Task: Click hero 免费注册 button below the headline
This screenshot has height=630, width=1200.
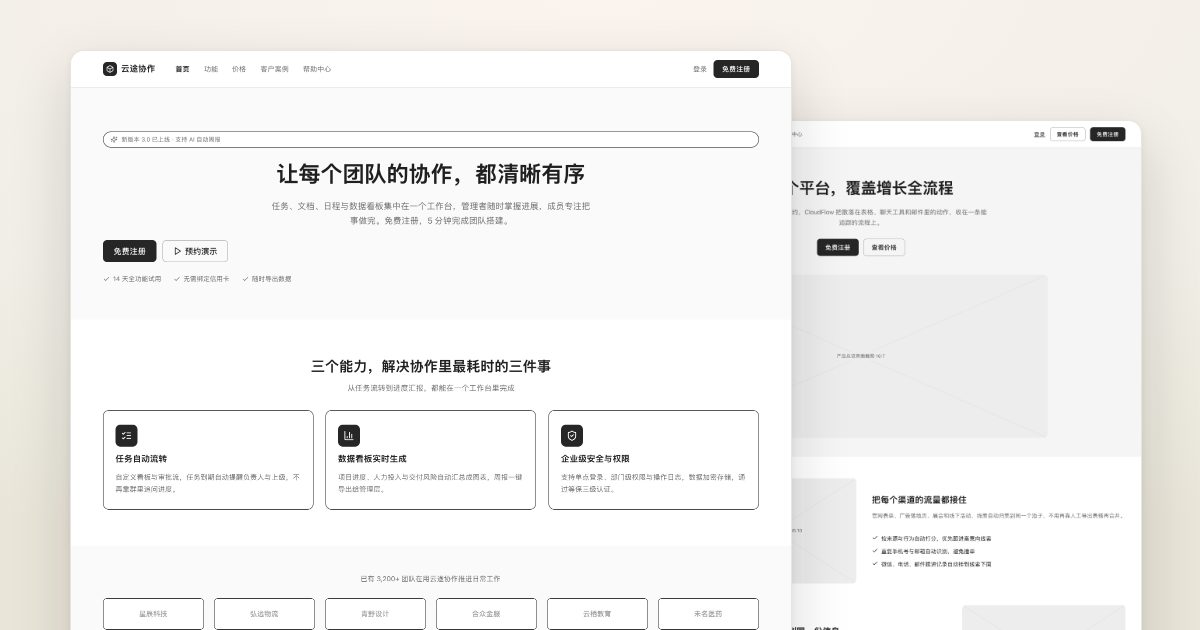Action: [130, 251]
